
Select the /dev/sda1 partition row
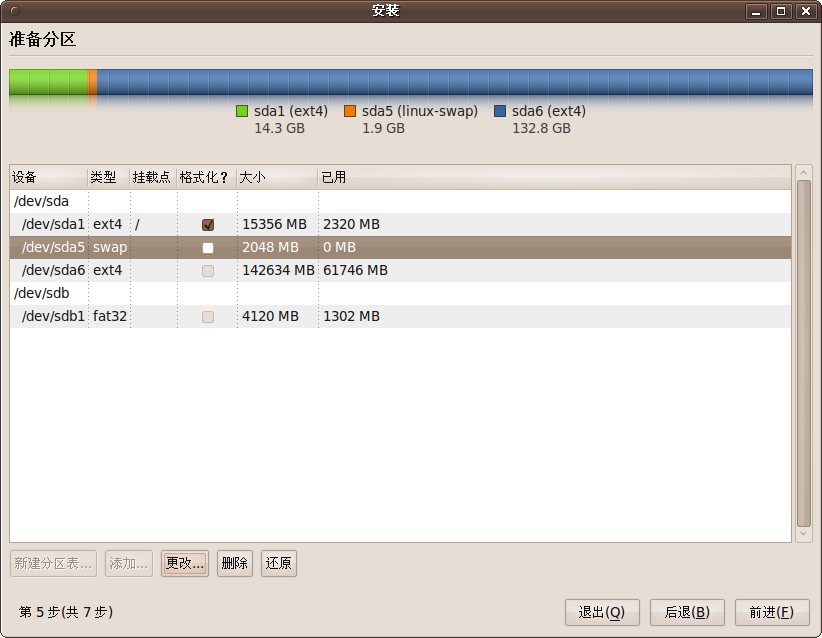point(400,224)
